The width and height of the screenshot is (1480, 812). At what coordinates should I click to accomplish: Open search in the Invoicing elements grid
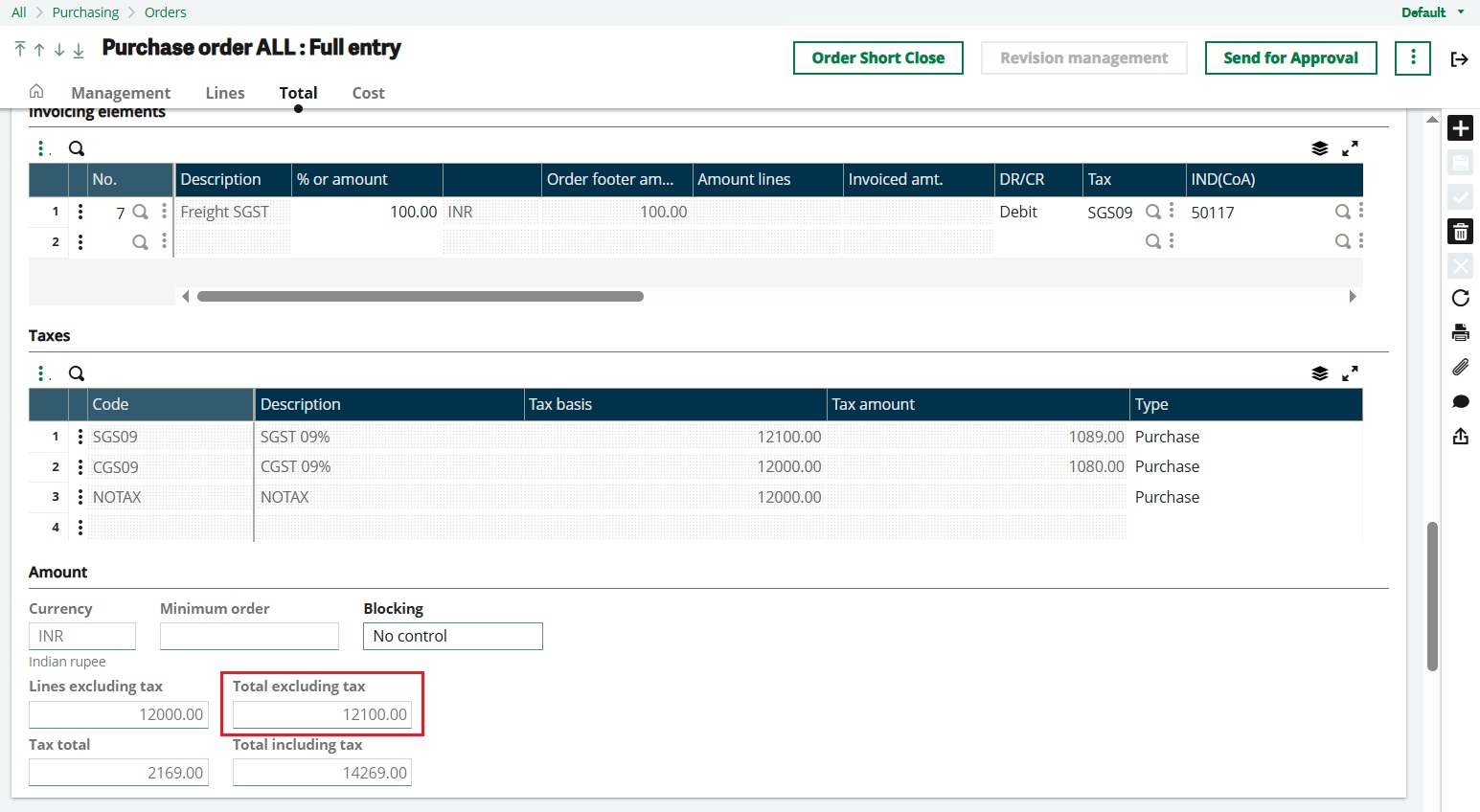pyautogui.click(x=76, y=147)
